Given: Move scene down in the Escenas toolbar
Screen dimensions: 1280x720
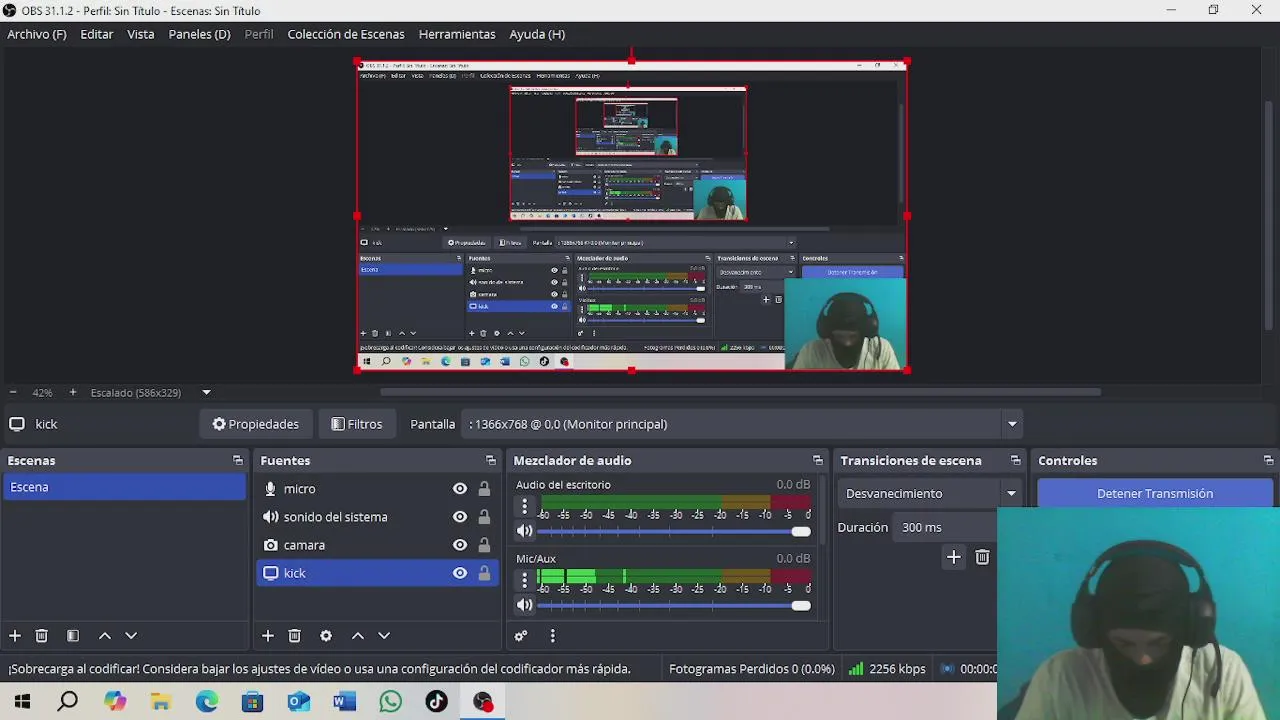Looking at the screenshot, I should pyautogui.click(x=130, y=636).
